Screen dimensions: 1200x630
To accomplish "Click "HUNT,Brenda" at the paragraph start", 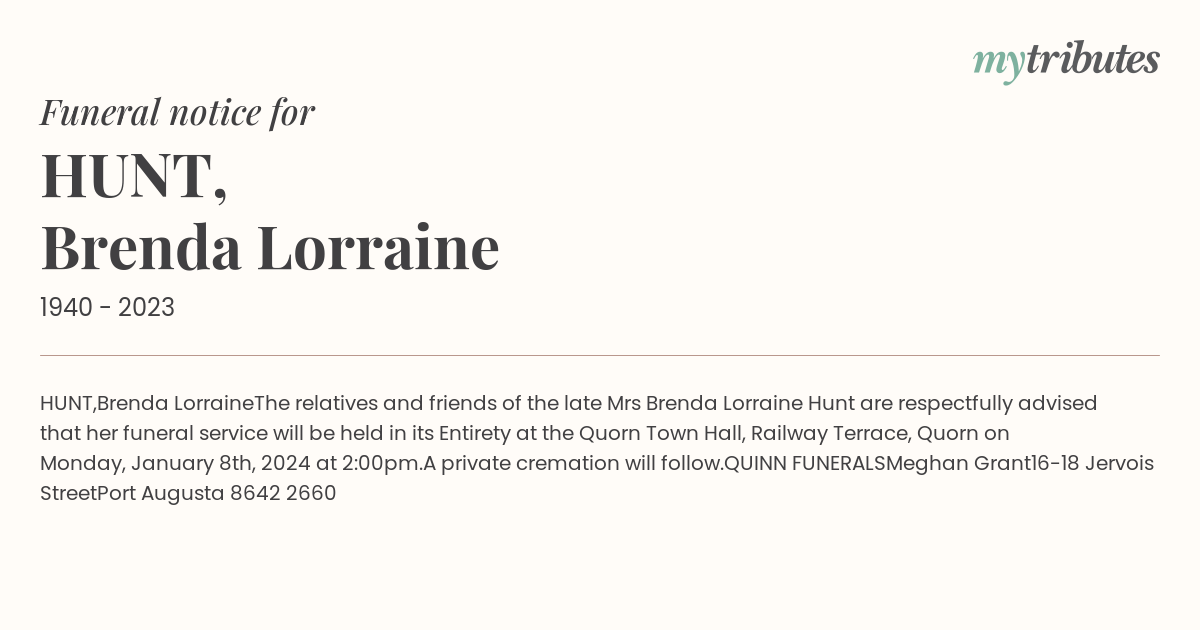I will tap(104, 404).
